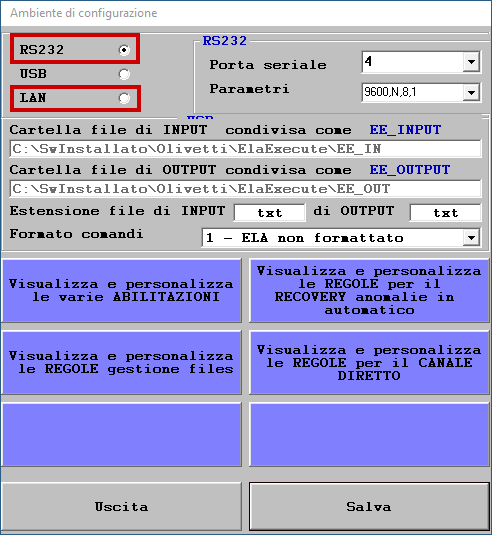Select the RS232 radio button
Viewport: 492px width, 535px height.
click(x=124, y=50)
